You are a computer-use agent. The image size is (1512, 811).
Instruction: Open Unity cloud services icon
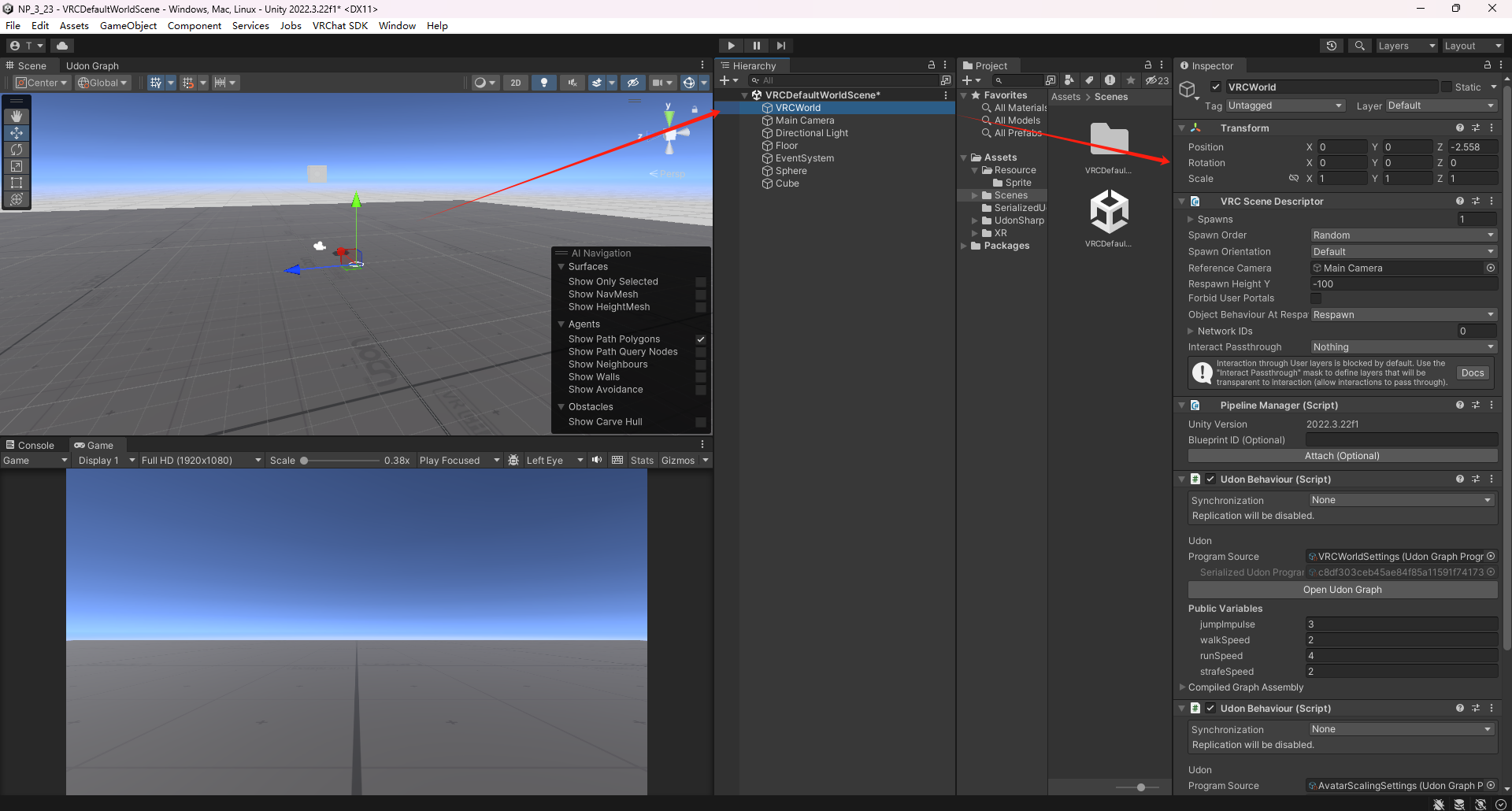62,46
